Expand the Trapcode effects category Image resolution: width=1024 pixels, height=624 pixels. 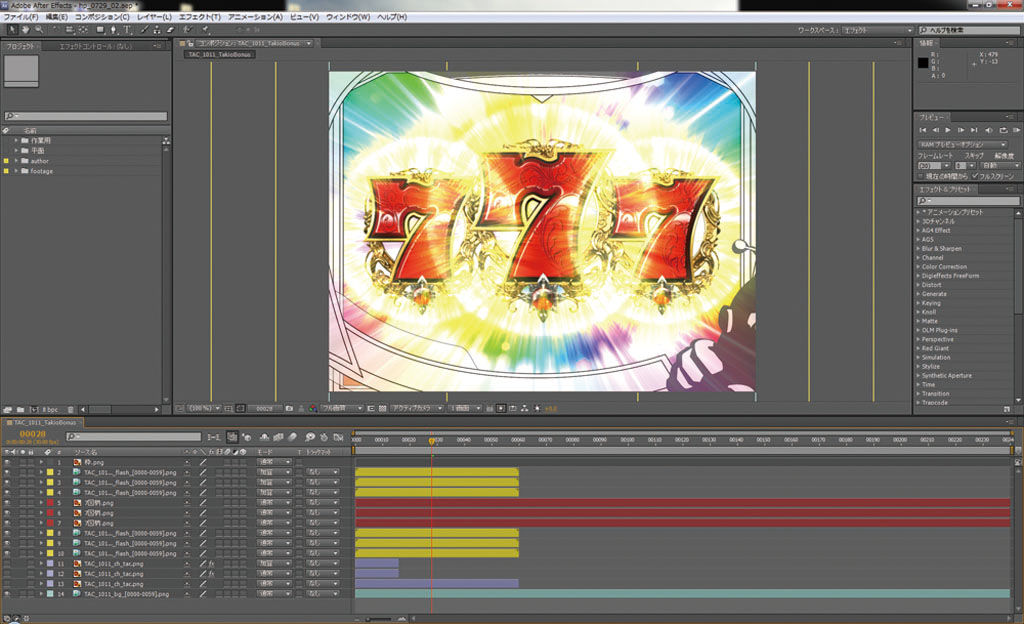pyautogui.click(x=918, y=403)
